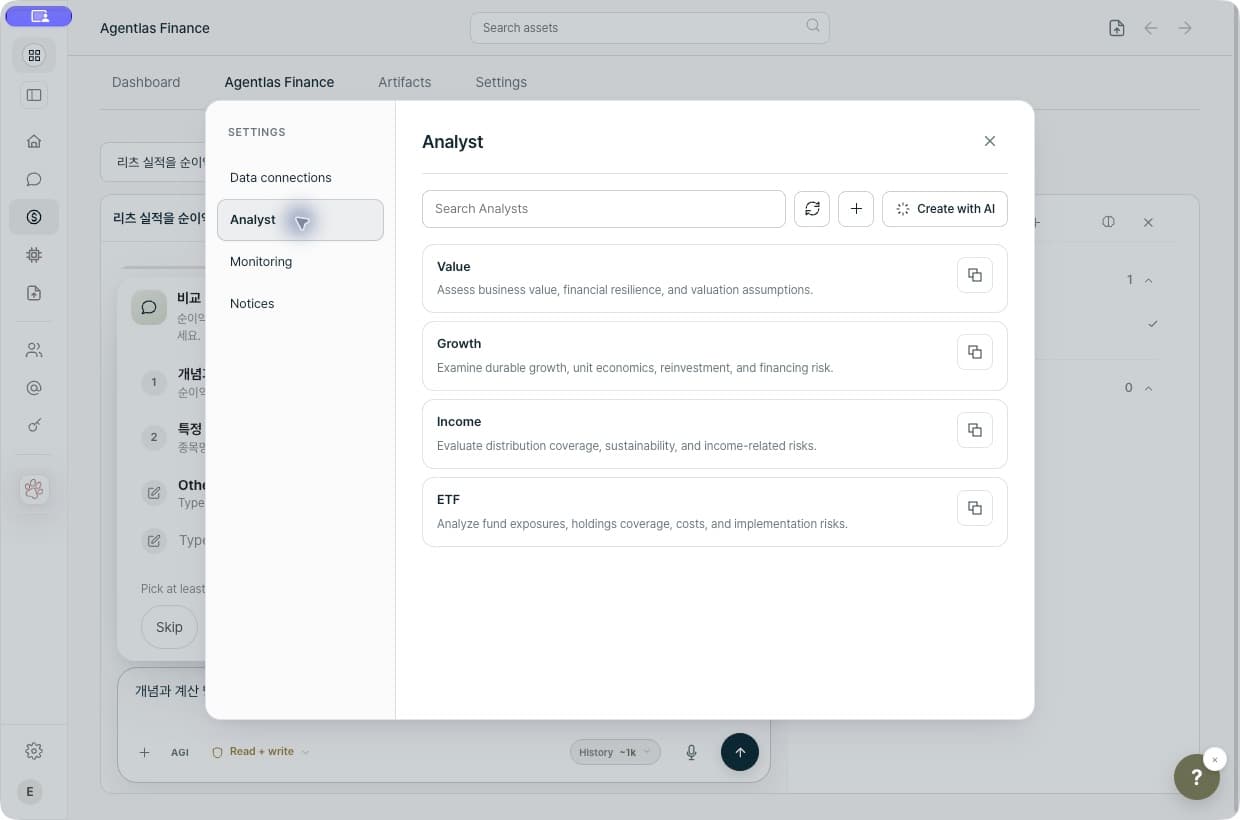
Task: Select the Finance dollar icon in sidebar
Action: pos(34,217)
